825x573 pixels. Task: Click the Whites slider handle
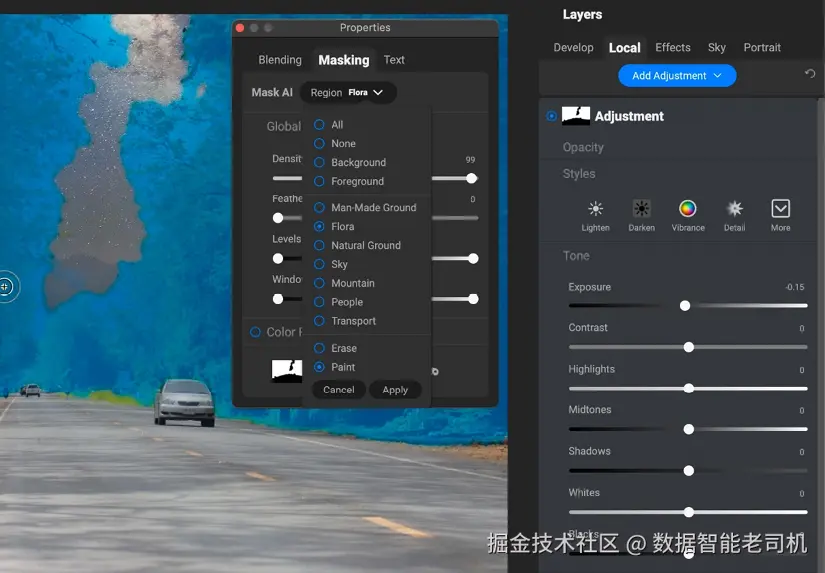pos(688,512)
